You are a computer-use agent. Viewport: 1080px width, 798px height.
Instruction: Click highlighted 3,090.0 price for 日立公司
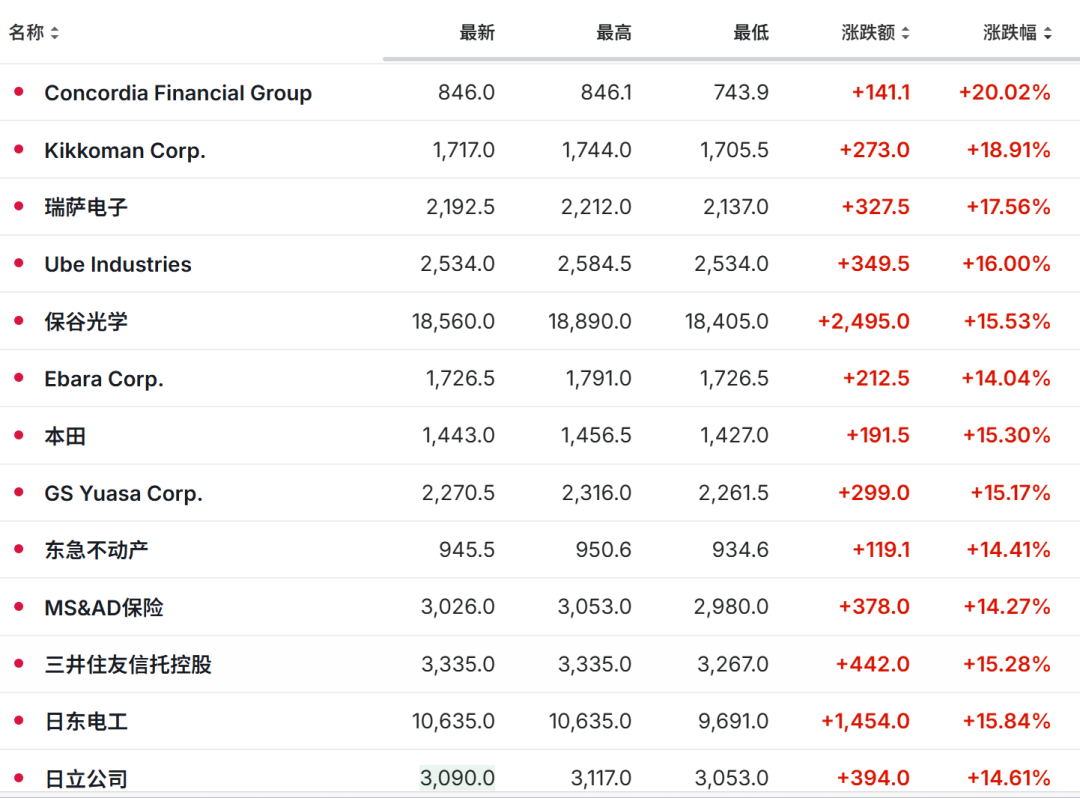tap(457, 777)
